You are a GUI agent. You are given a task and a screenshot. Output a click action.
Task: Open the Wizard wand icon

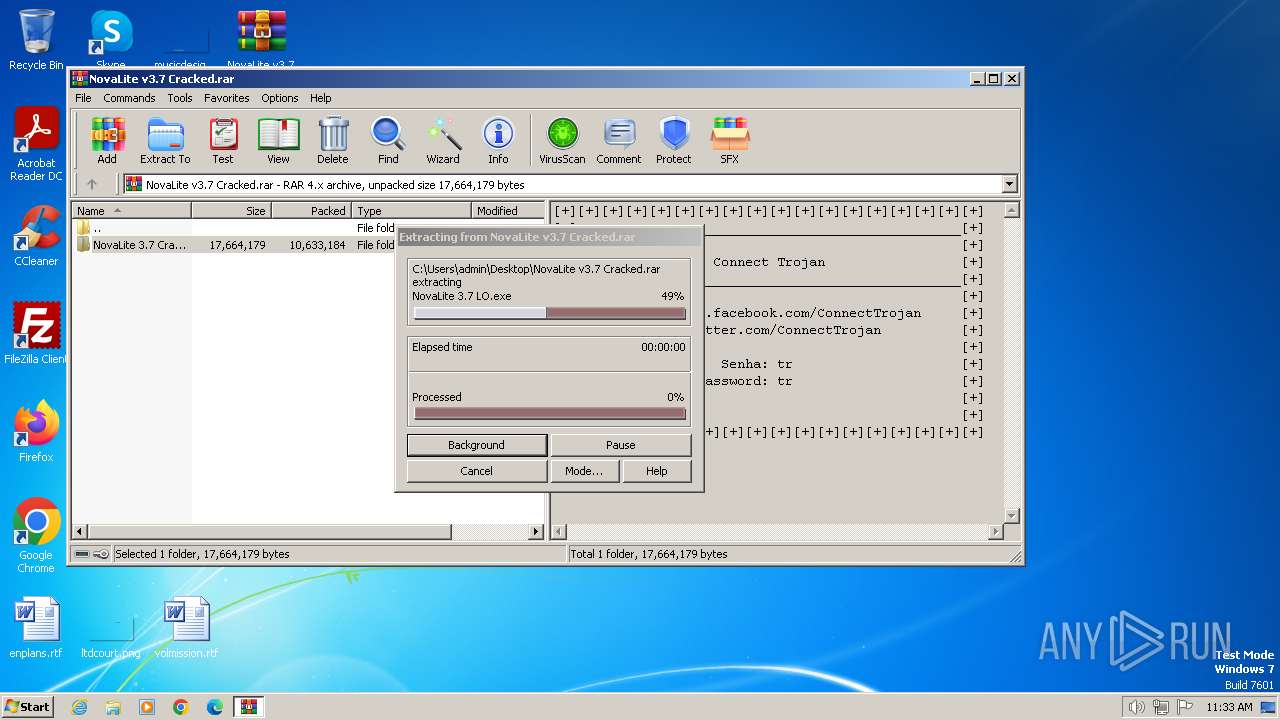(x=443, y=140)
